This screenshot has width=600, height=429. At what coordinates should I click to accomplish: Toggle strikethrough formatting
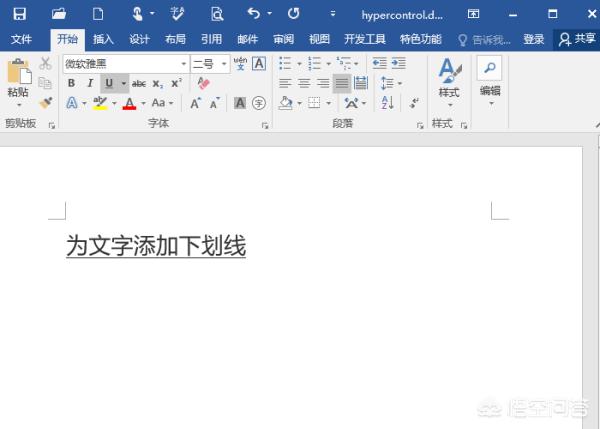[139, 83]
